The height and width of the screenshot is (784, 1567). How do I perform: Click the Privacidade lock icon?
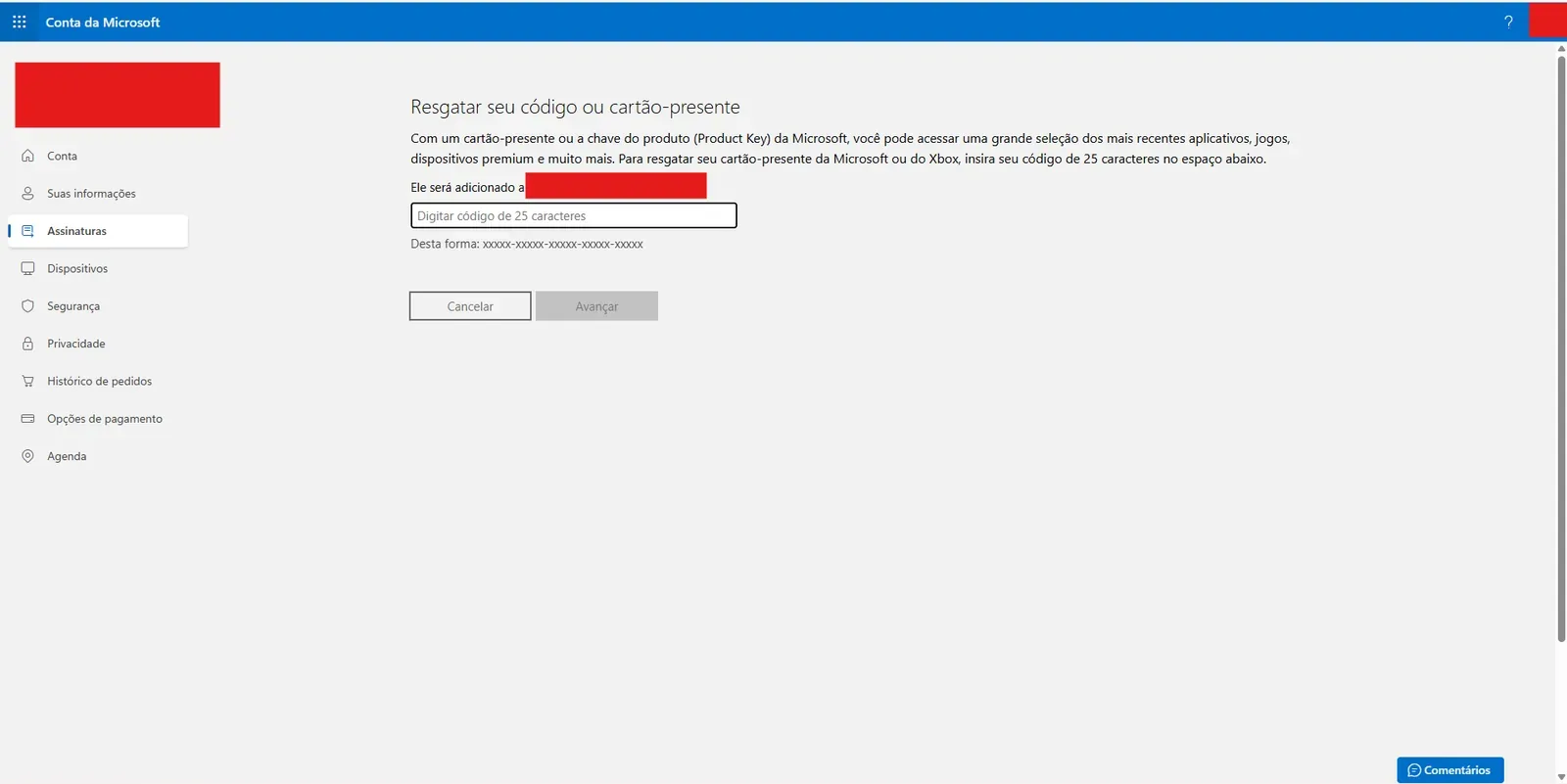coord(27,344)
